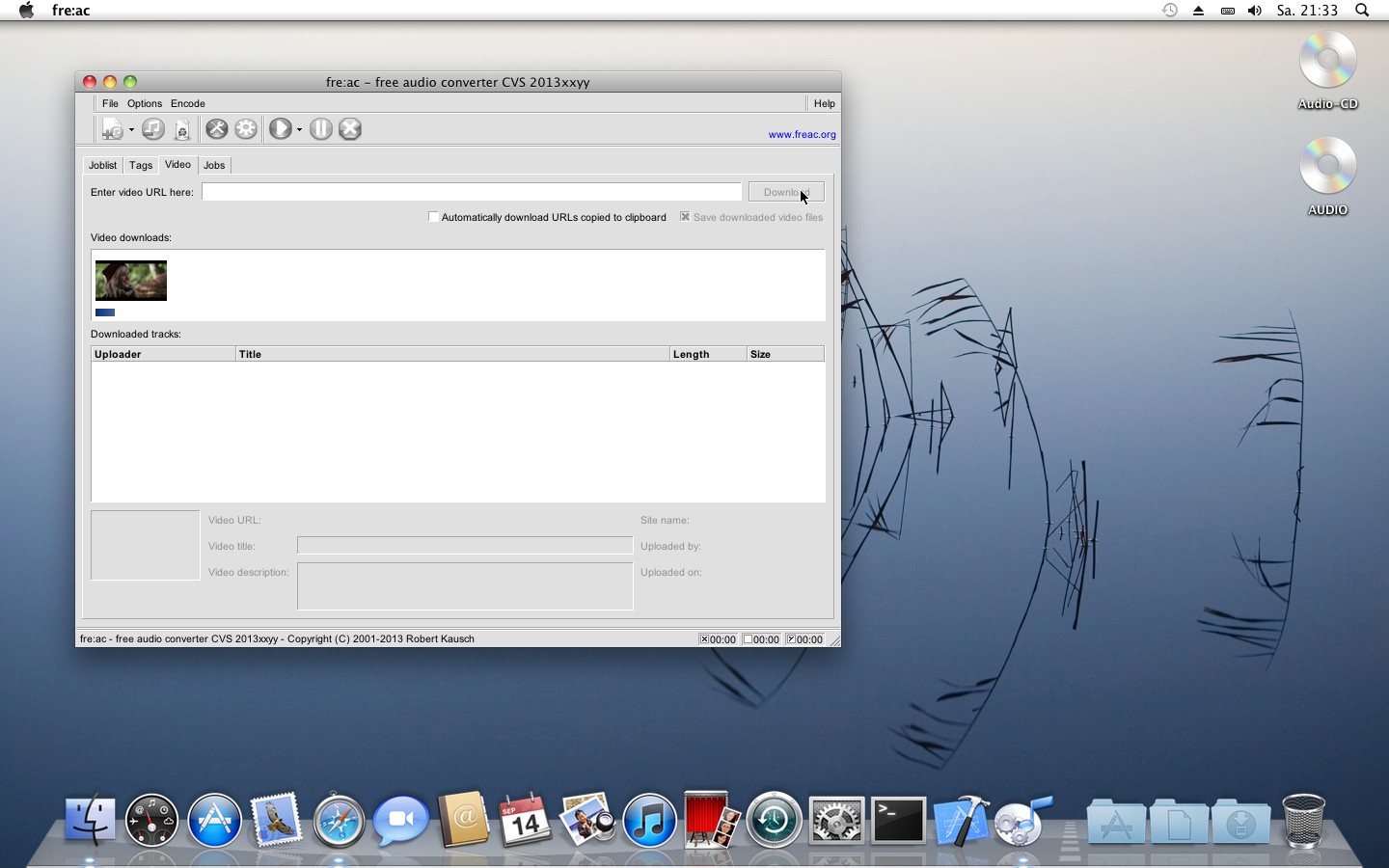Enable automatically download URLs copied to clipboard

[x=433, y=217]
